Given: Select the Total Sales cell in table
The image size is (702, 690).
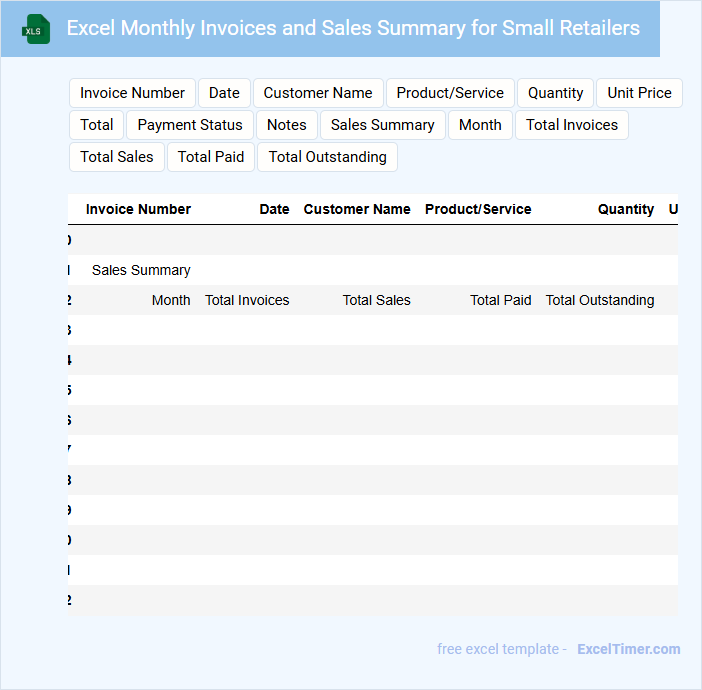Looking at the screenshot, I should (x=376, y=300).
